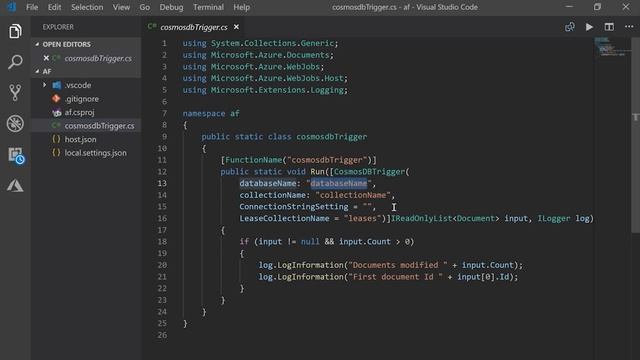Open the Source Control view
The width and height of the screenshot is (640, 360).
(x=15, y=93)
